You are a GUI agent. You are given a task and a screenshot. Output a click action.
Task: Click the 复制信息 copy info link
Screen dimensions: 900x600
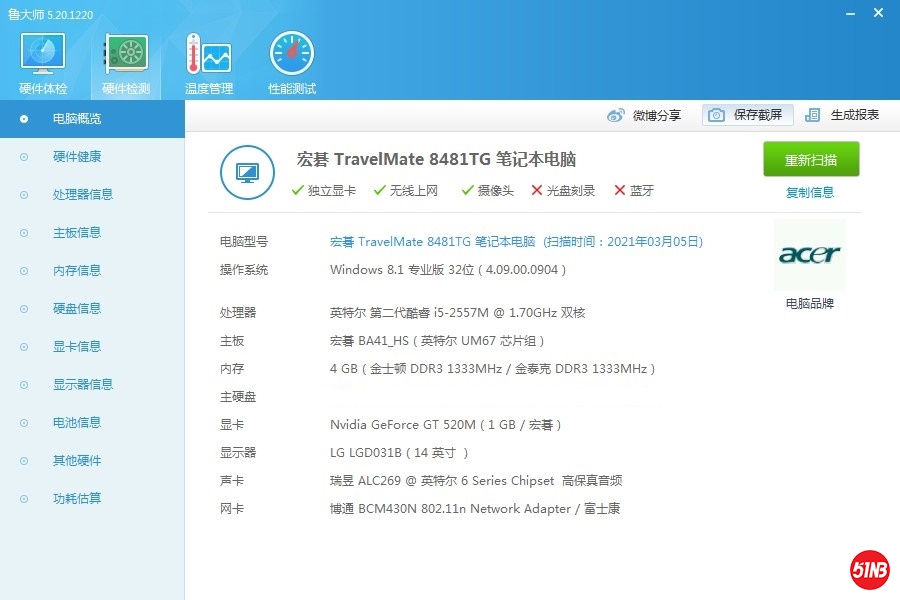(x=810, y=193)
